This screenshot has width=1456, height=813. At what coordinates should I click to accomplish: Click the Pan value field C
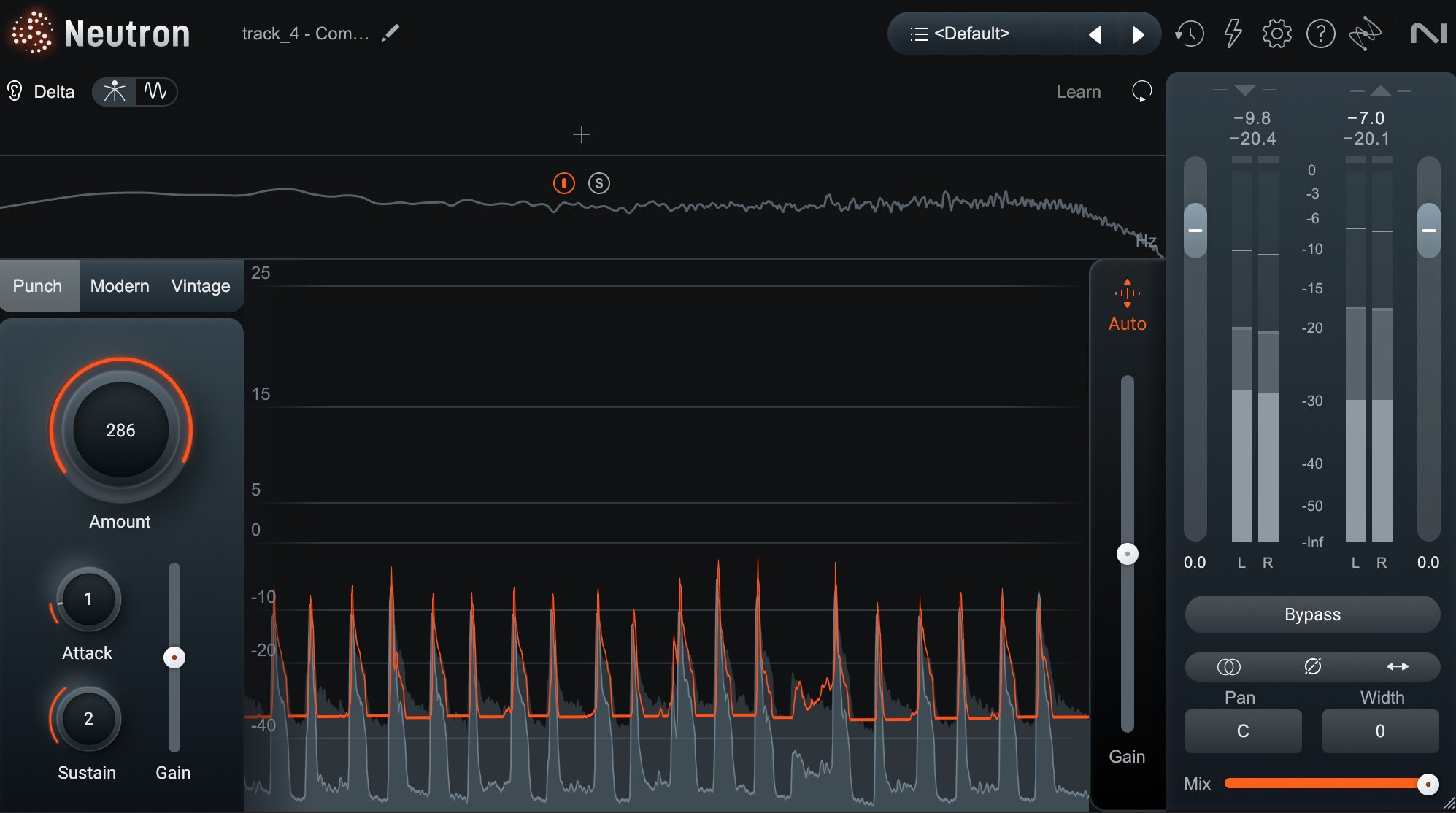click(x=1243, y=731)
